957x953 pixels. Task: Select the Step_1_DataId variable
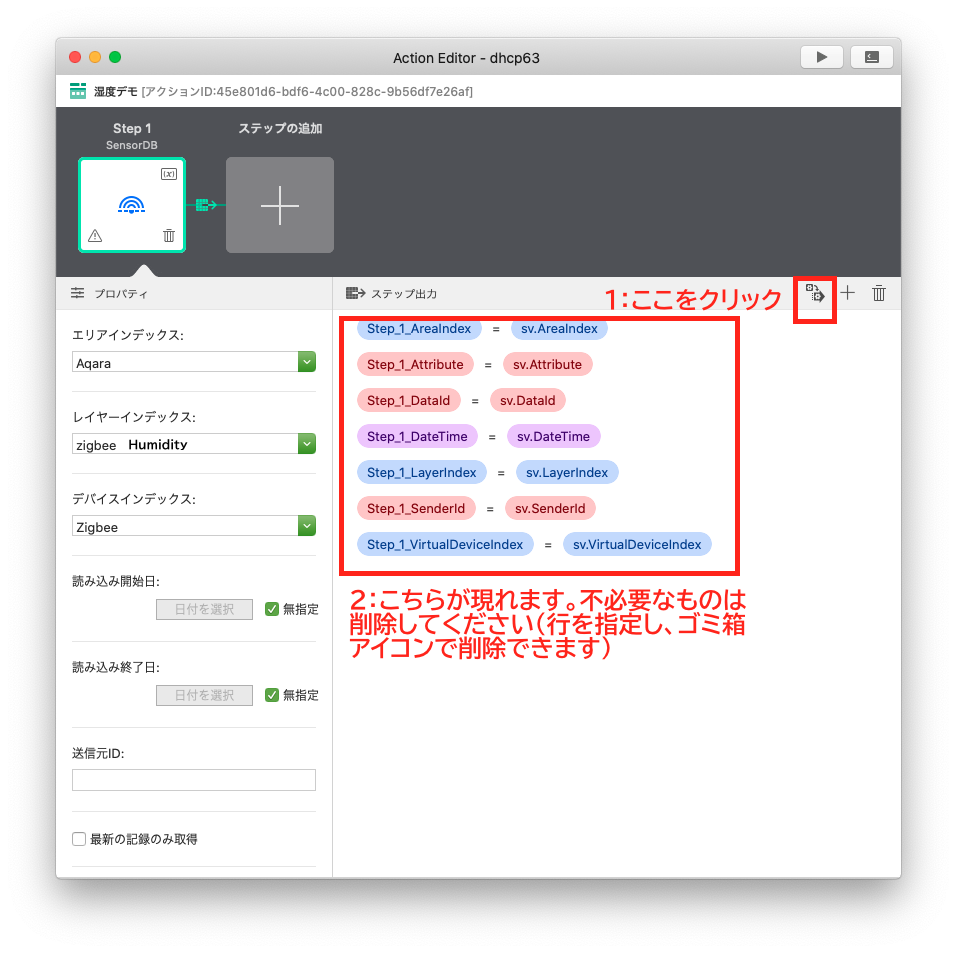[x=408, y=400]
